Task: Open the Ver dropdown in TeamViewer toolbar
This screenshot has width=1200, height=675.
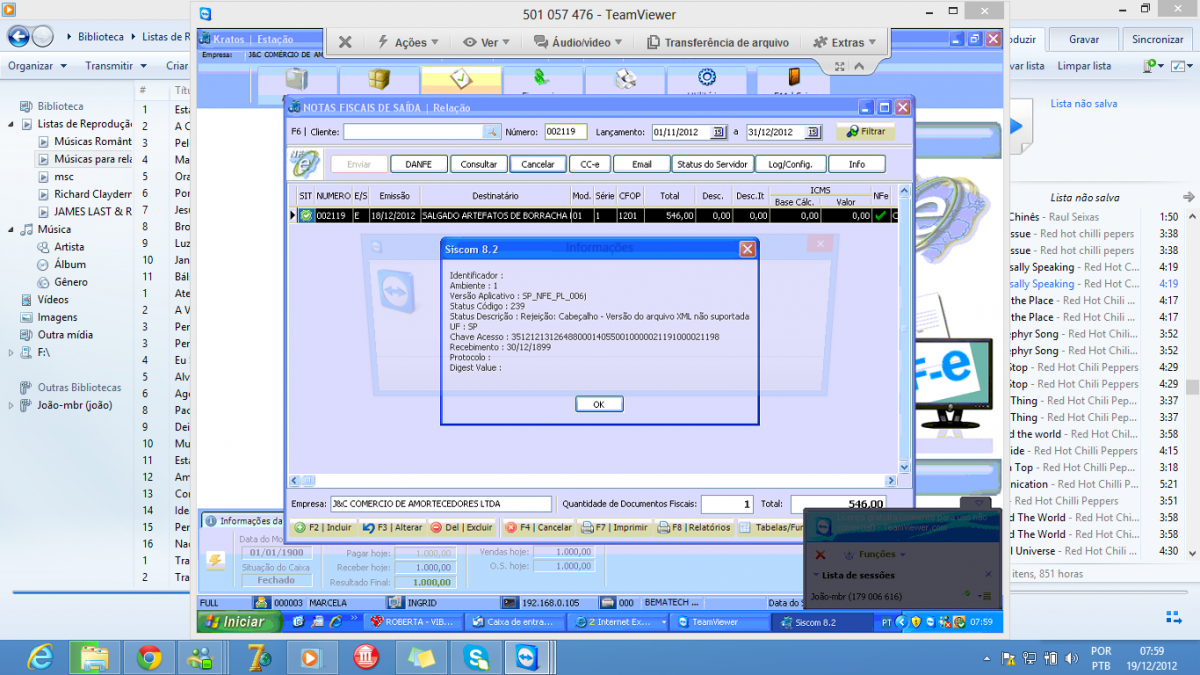Action: coord(487,42)
